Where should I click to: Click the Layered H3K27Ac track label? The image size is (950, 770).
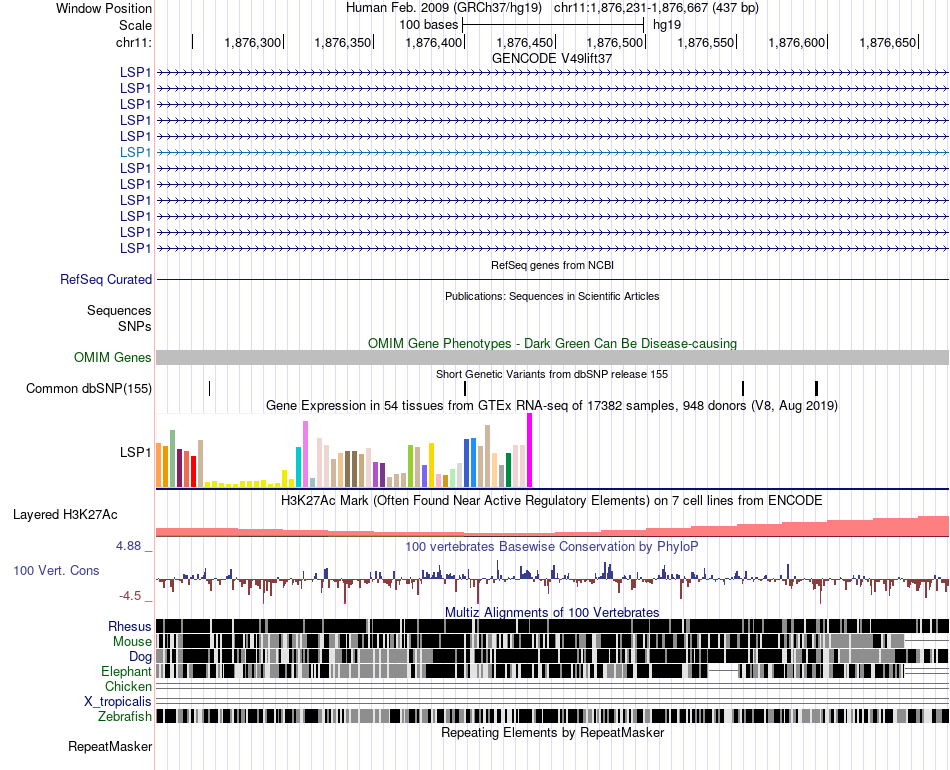[65, 514]
